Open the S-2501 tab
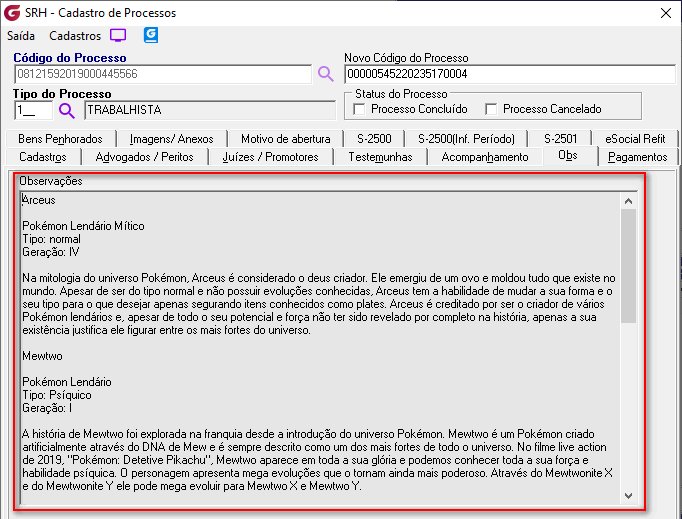Image resolution: width=682 pixels, height=519 pixels. pos(560,139)
